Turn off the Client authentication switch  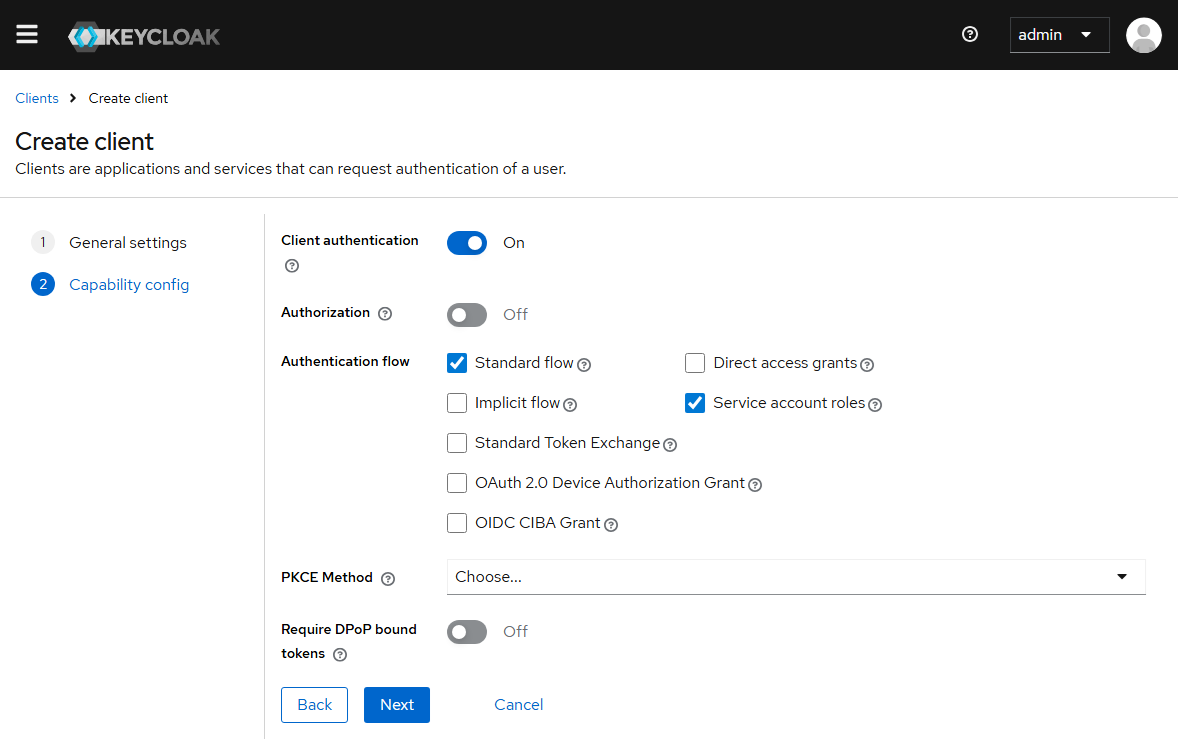pyautogui.click(x=467, y=243)
